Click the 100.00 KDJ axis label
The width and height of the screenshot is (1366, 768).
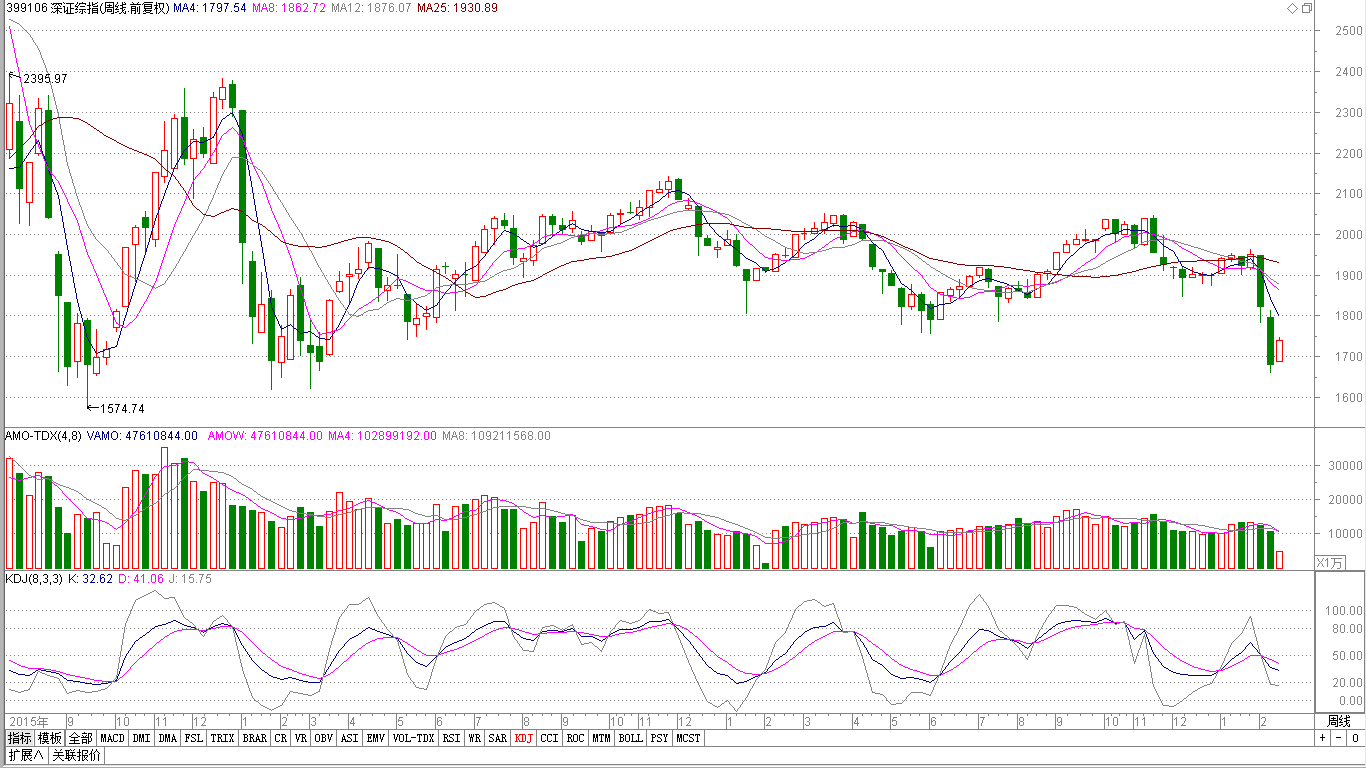pyautogui.click(x=1345, y=610)
